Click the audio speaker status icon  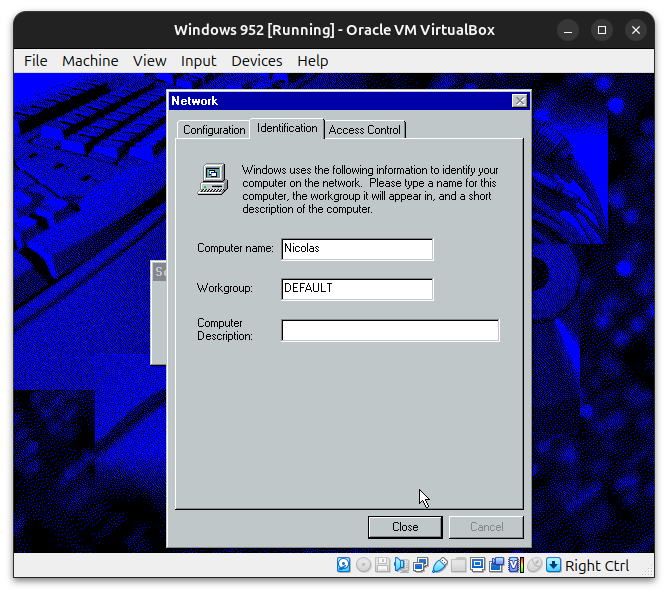(401, 565)
